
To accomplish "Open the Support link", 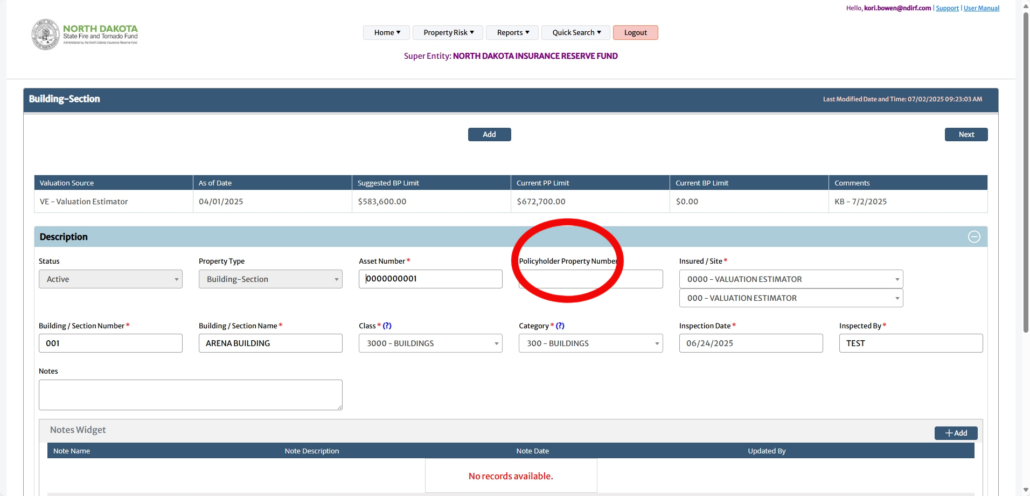I will point(946,8).
